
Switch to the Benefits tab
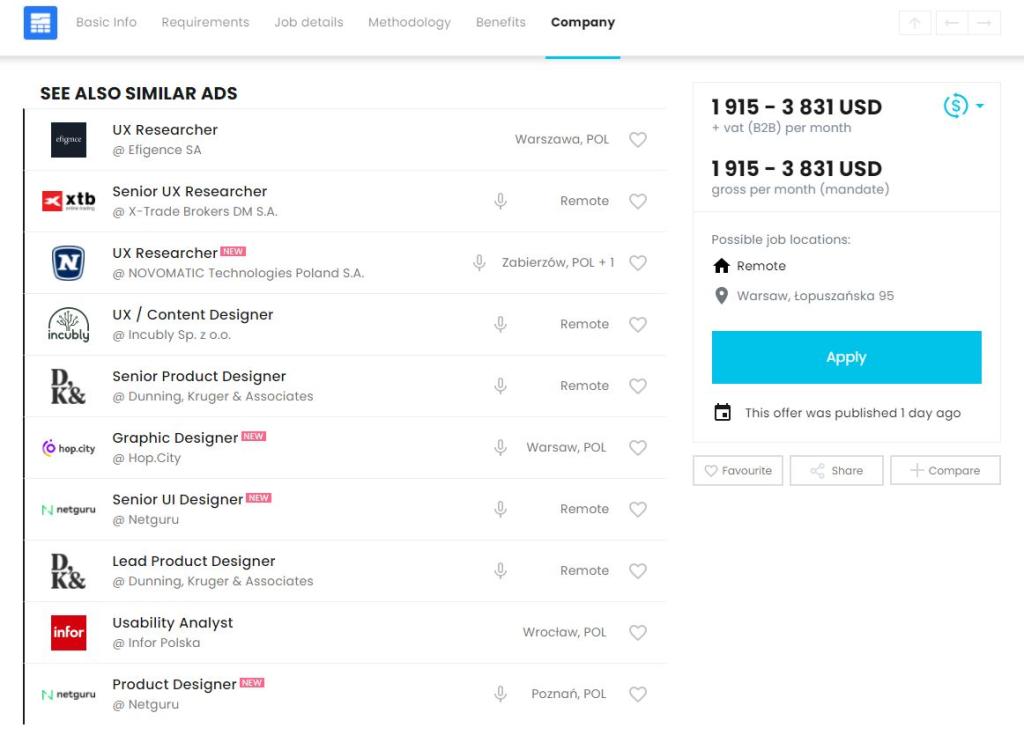pyautogui.click(x=500, y=22)
